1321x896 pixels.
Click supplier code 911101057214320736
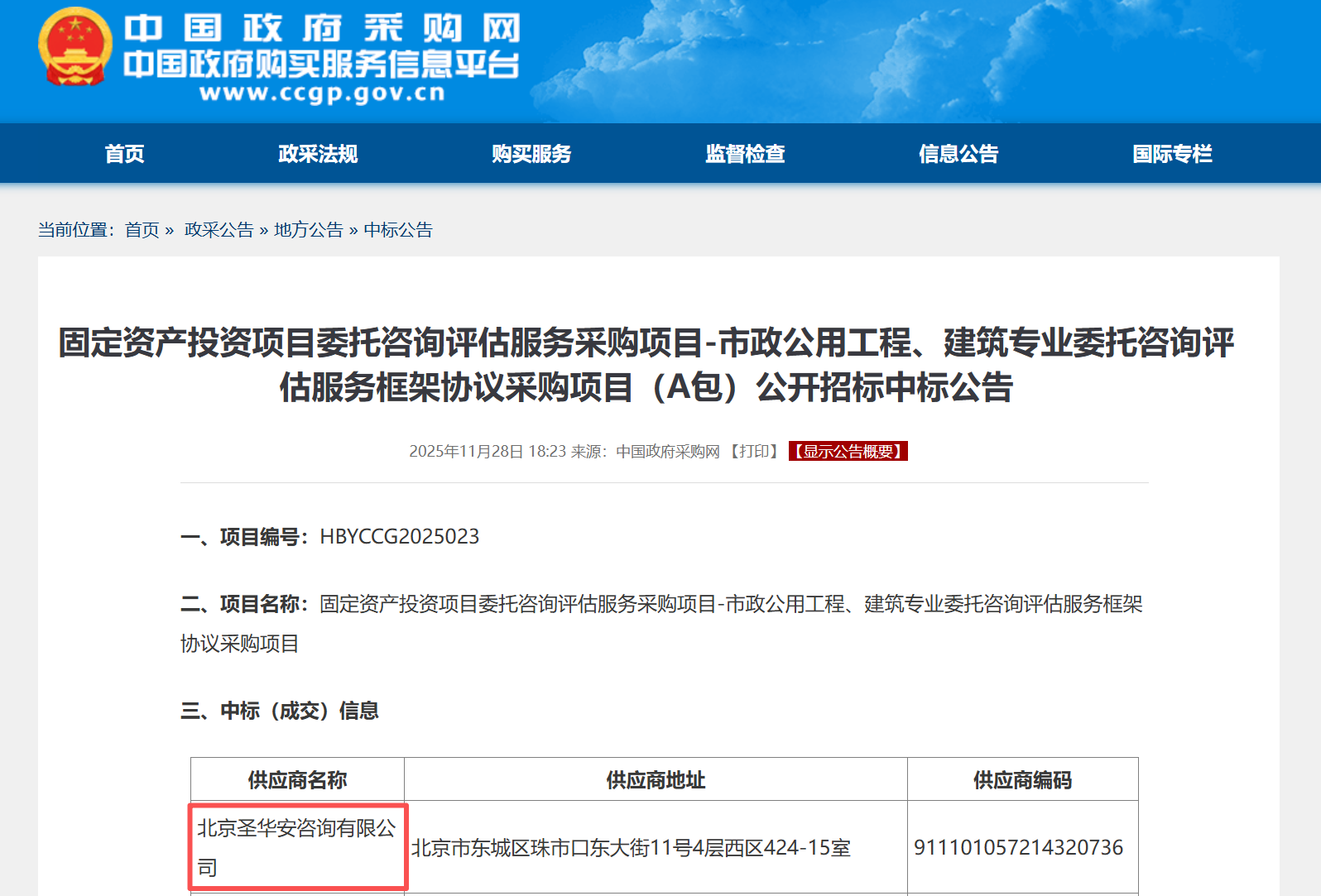[1018, 848]
